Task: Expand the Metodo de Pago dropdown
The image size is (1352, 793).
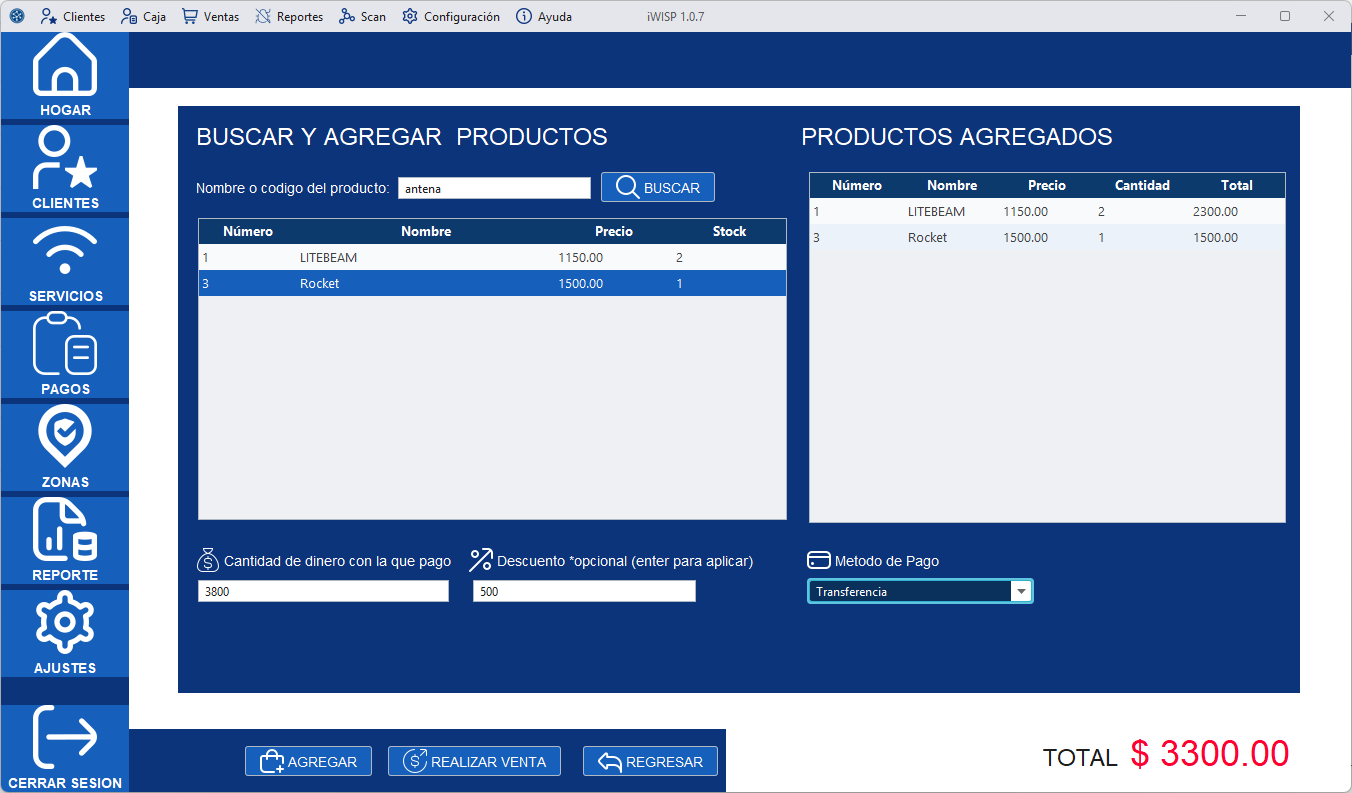Action: (1021, 592)
